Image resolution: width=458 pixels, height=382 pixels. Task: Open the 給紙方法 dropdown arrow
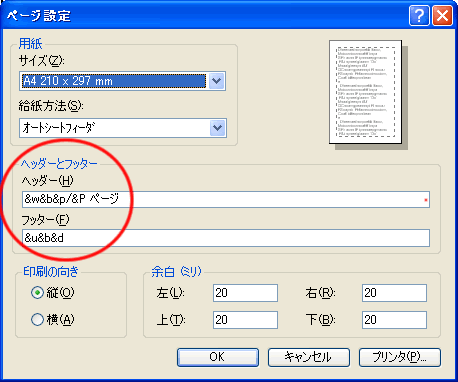(218, 128)
